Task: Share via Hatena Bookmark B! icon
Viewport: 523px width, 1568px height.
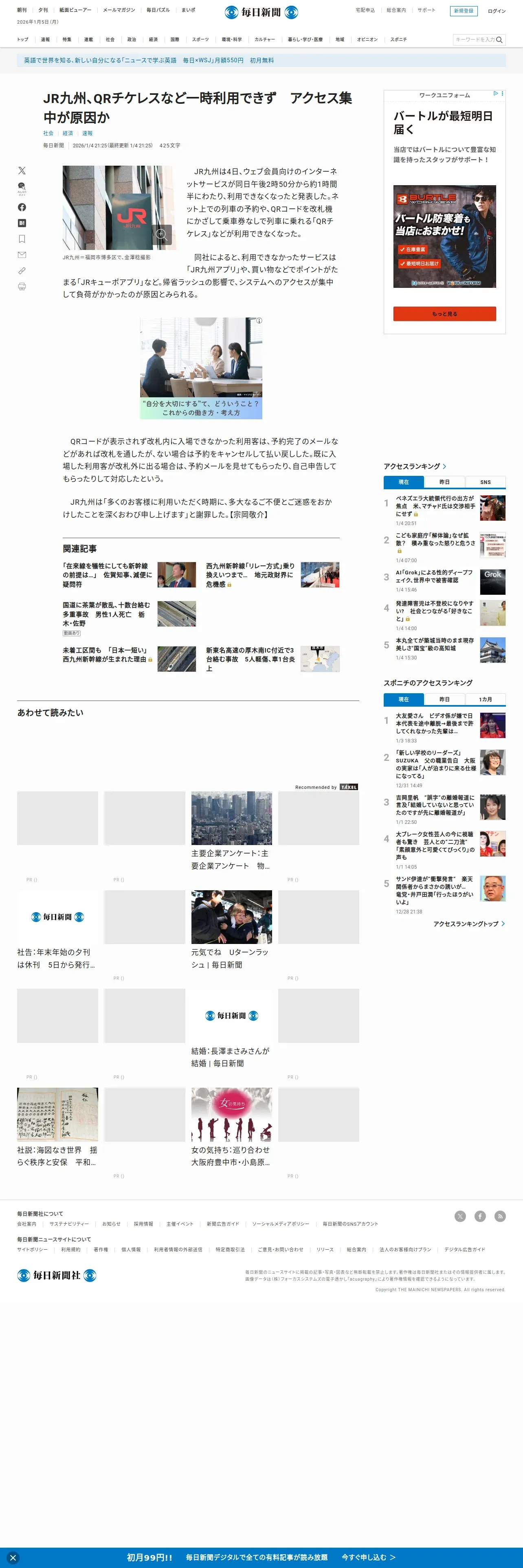Action: pos(22,223)
